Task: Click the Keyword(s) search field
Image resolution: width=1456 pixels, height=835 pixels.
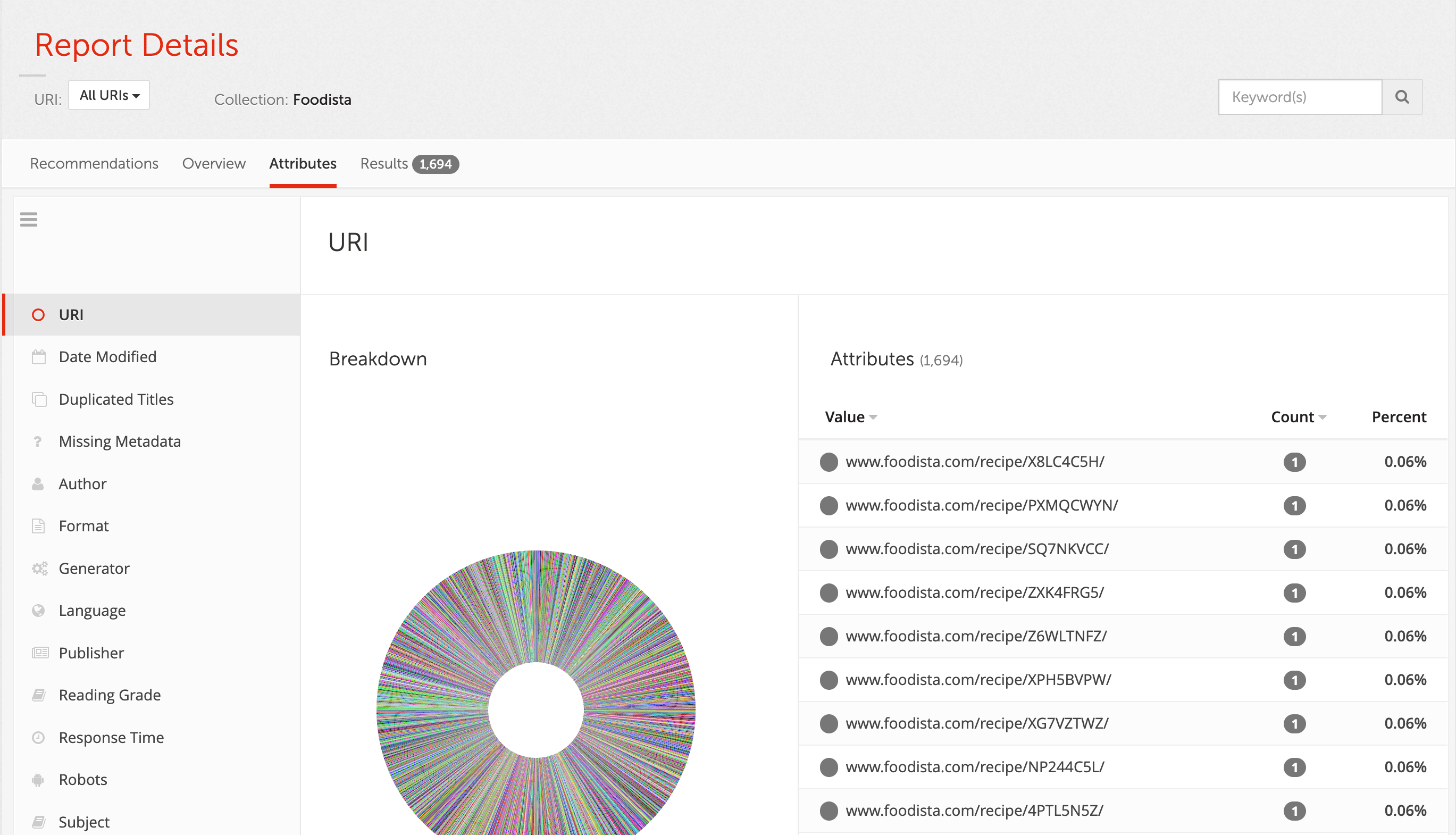Action: [1300, 96]
